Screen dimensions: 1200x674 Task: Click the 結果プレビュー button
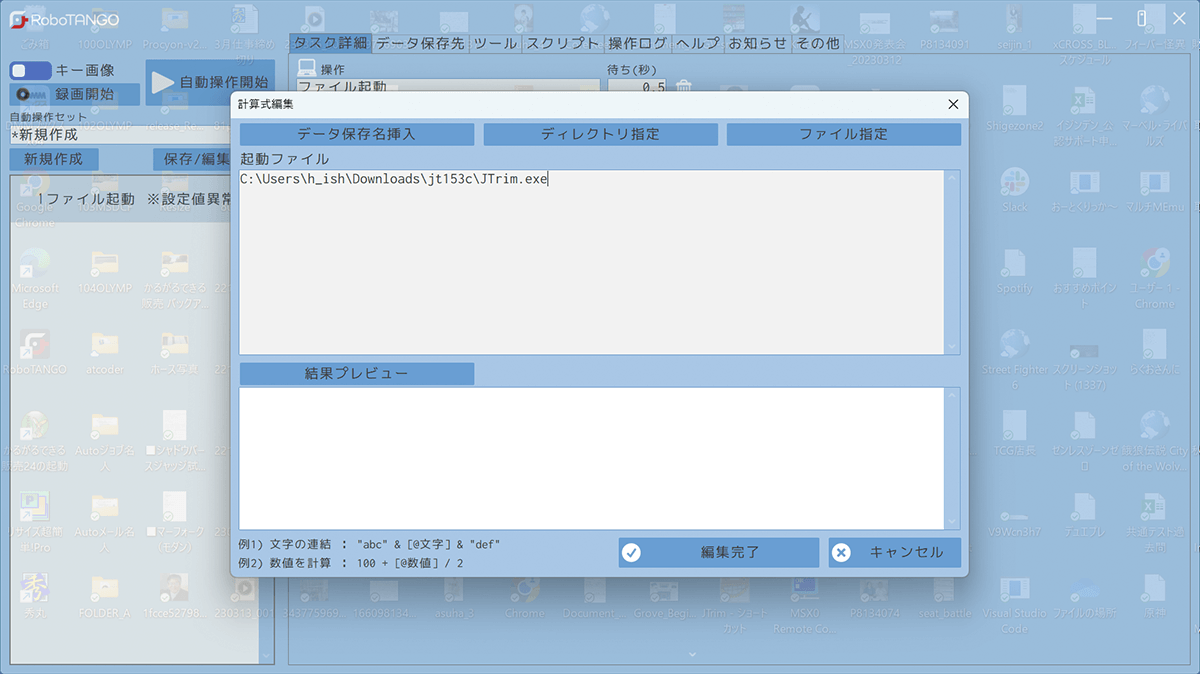[x=356, y=374]
